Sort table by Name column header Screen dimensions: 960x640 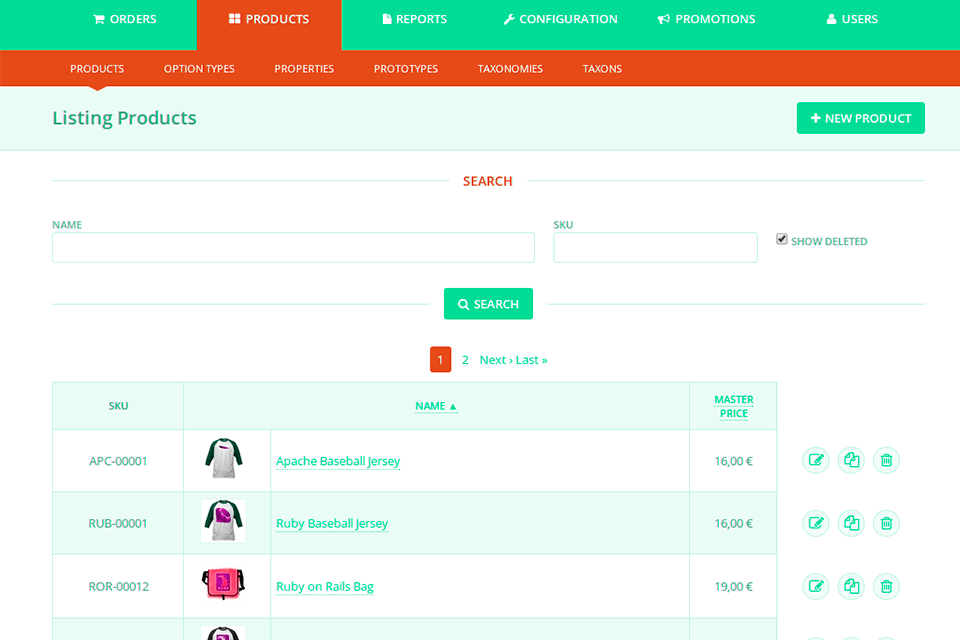tap(435, 406)
